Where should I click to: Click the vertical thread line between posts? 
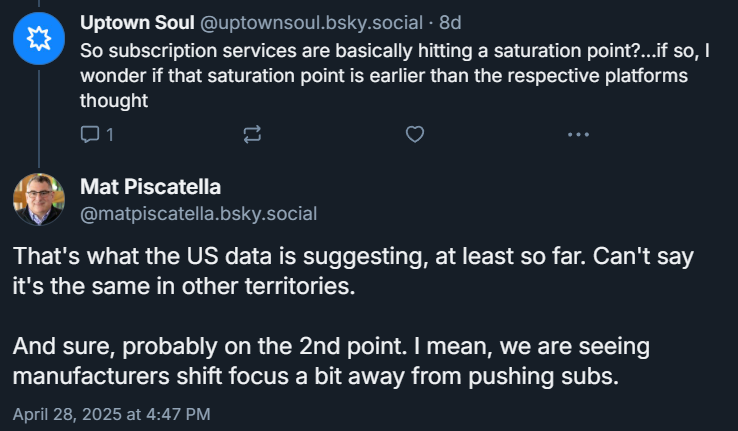[38, 120]
